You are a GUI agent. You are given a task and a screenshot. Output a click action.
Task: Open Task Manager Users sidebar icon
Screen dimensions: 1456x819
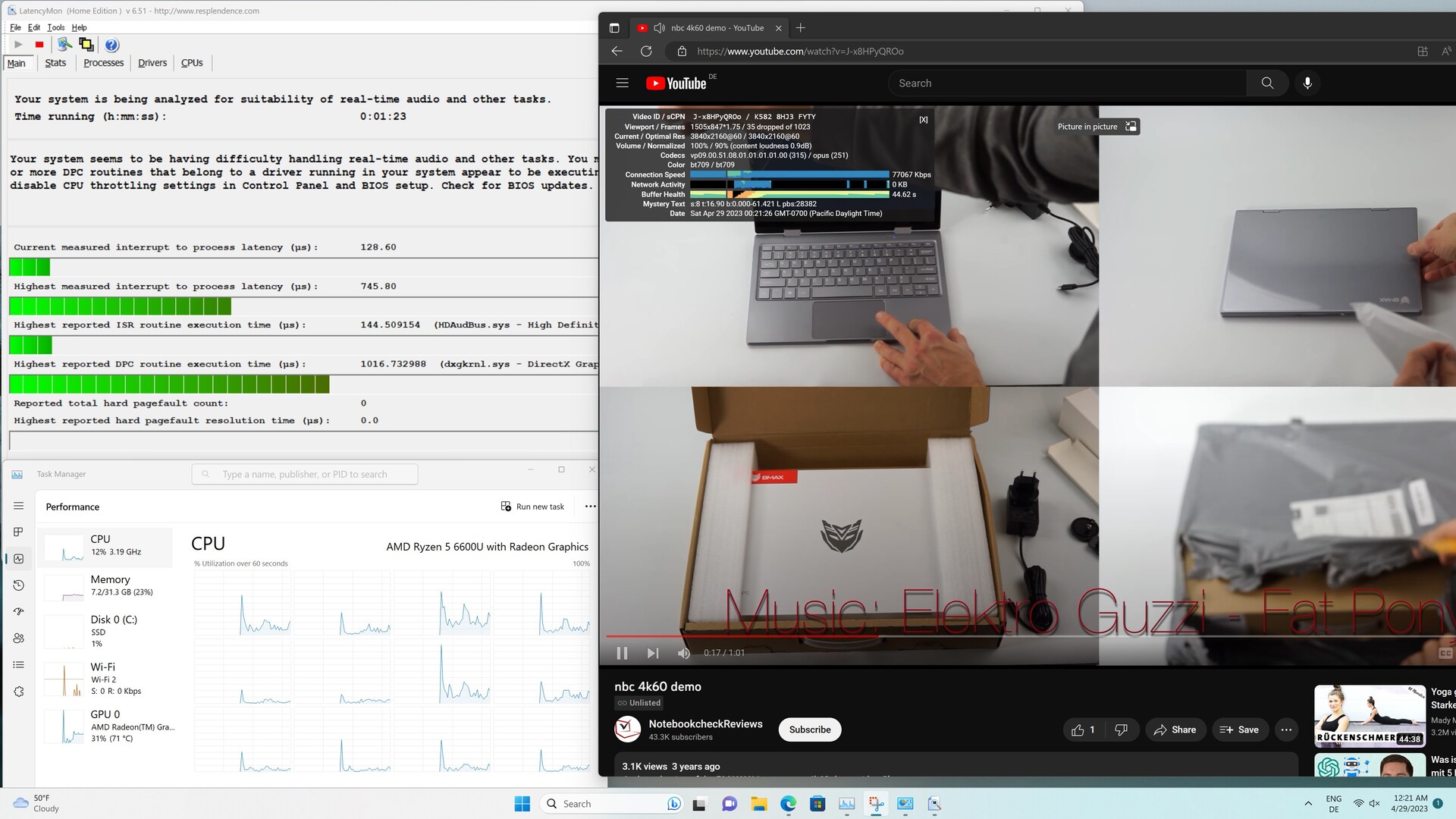click(x=19, y=639)
